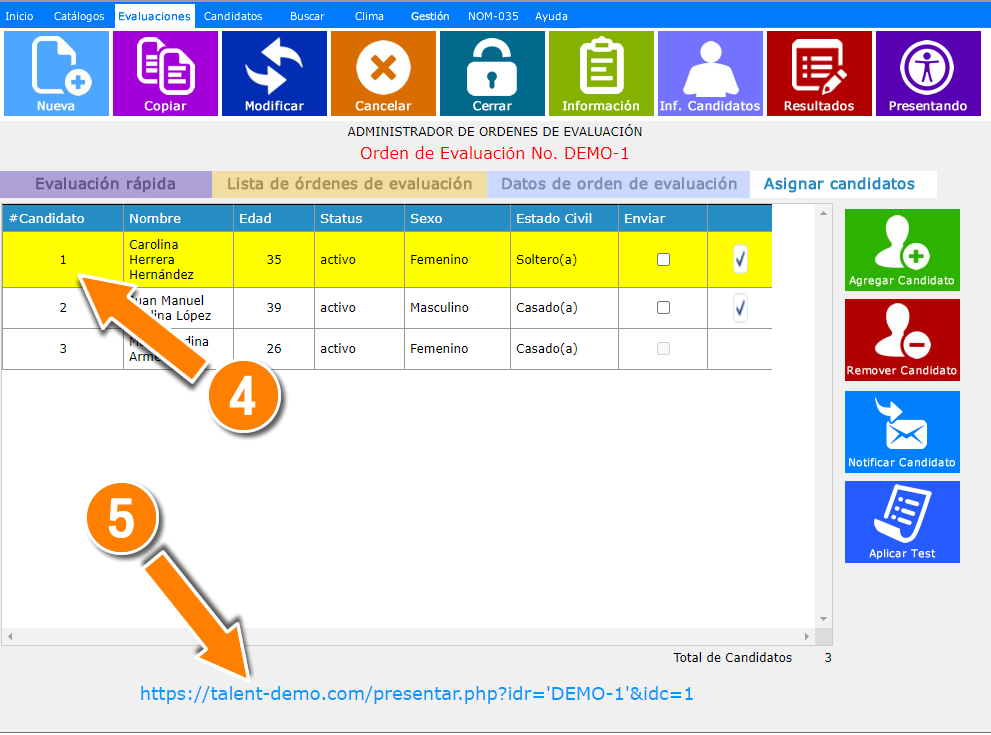Sort by the Status column header

(360, 219)
